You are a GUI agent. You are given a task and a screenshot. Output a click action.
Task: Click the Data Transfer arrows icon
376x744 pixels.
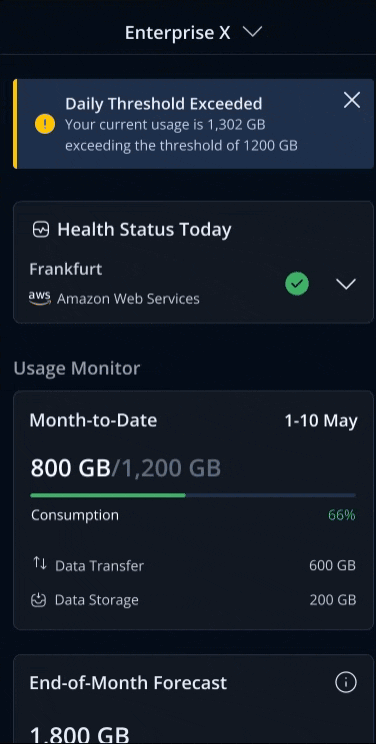[39, 564]
